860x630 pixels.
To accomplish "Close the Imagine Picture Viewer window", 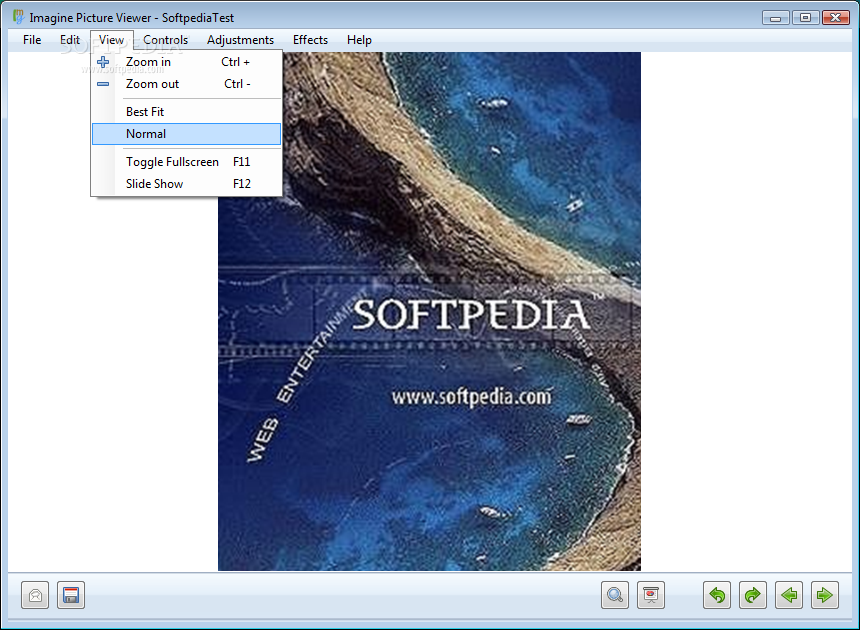I will (x=835, y=18).
